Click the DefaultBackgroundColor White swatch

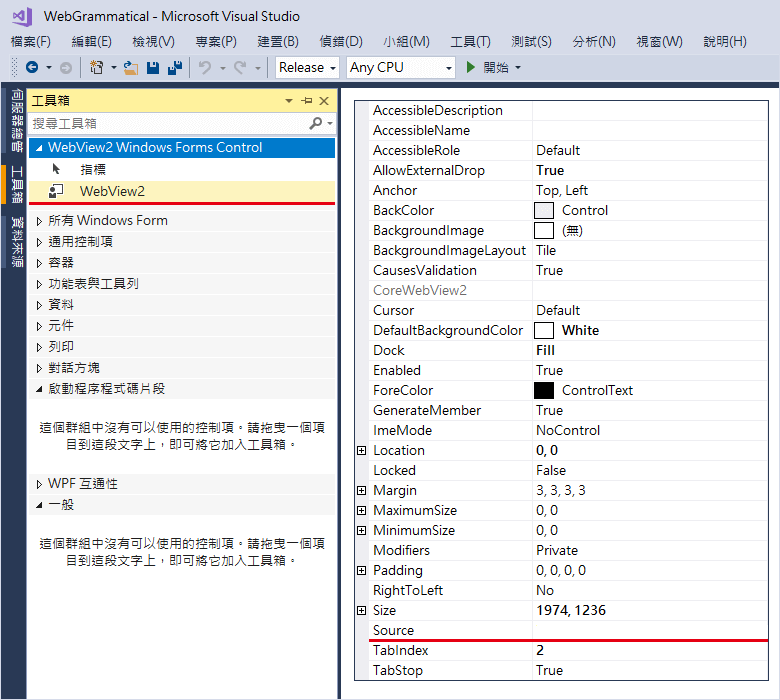544,330
